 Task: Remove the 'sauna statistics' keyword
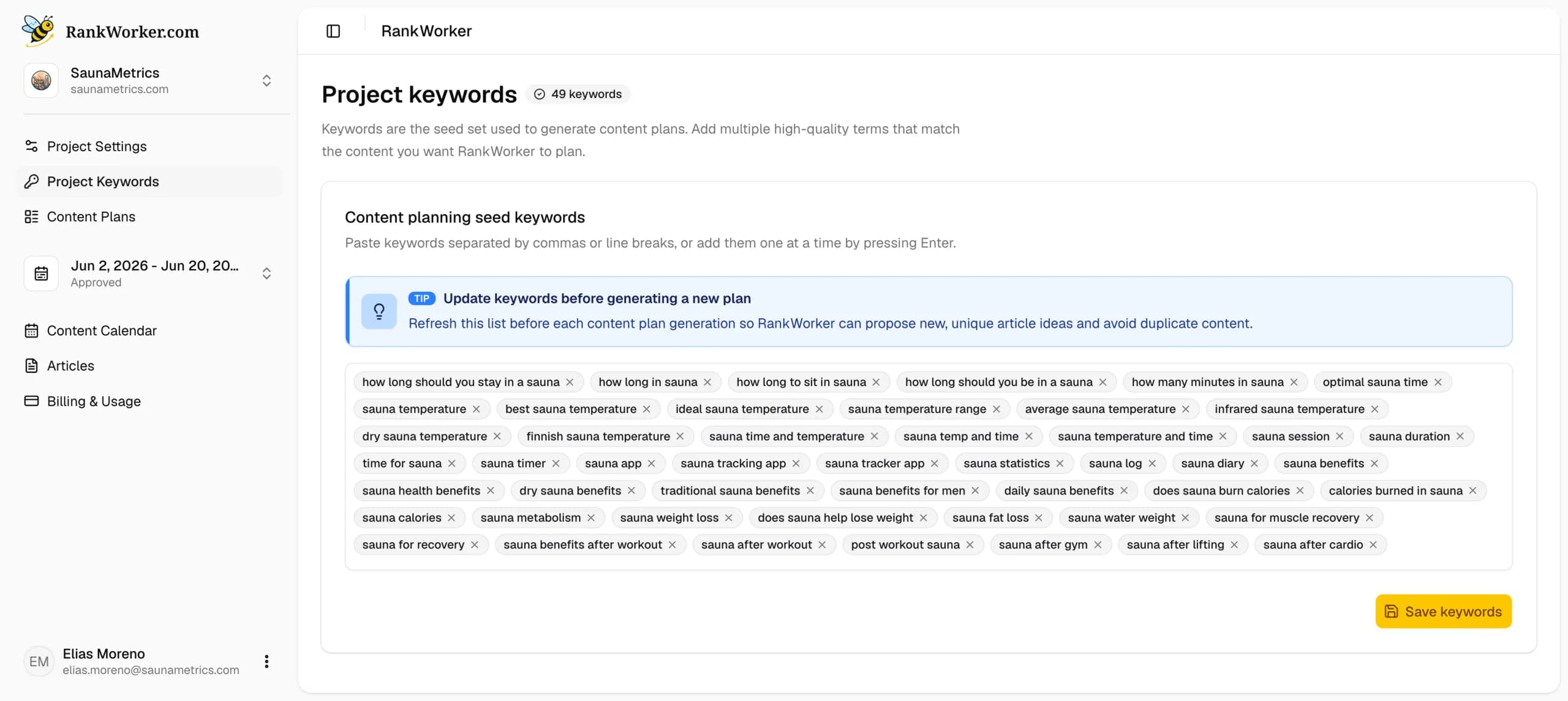point(1060,464)
